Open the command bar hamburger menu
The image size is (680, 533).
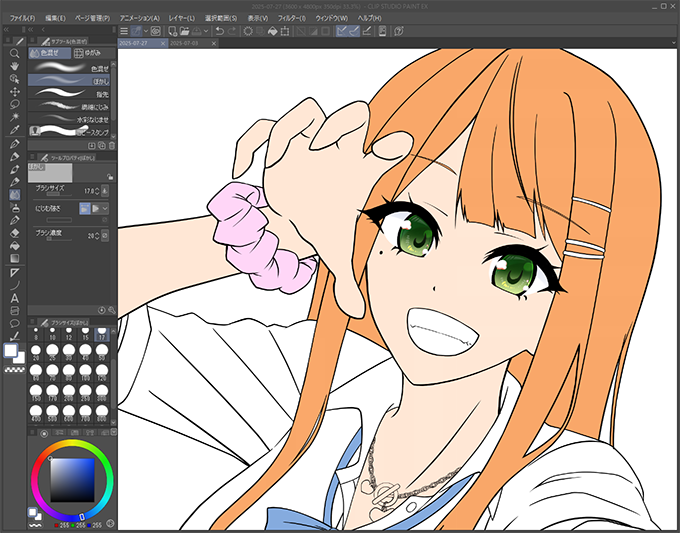point(124,31)
